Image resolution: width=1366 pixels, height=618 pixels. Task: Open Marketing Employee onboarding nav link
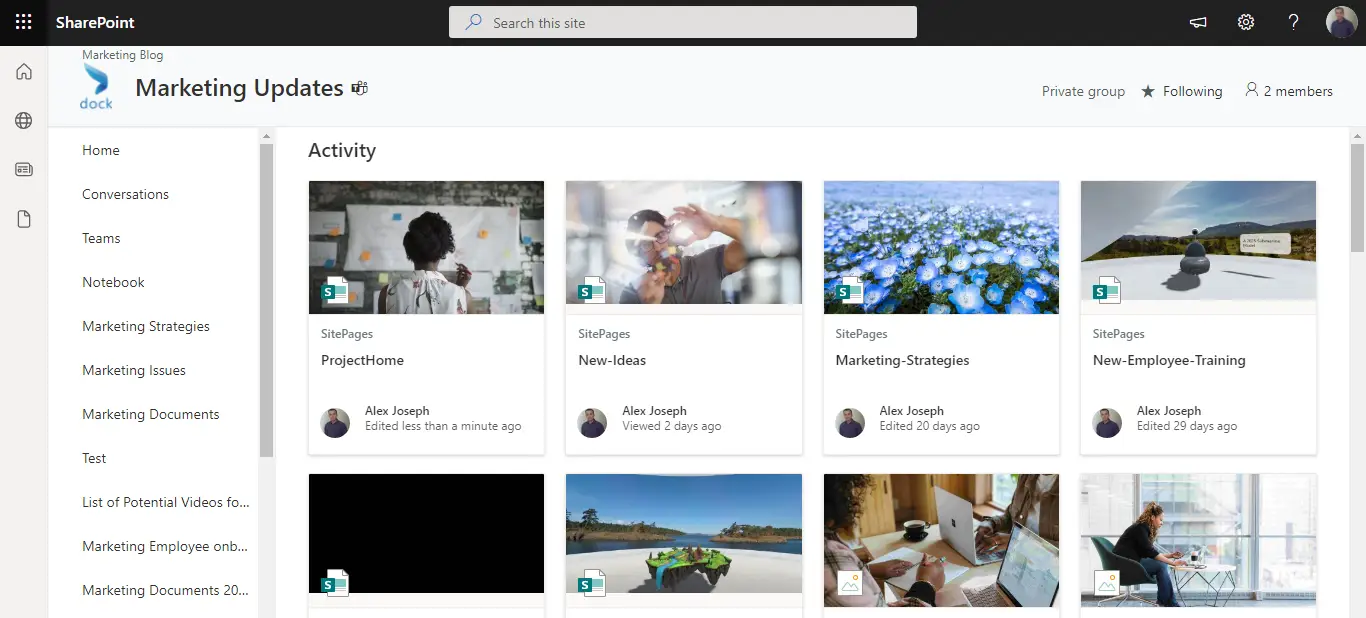point(165,546)
